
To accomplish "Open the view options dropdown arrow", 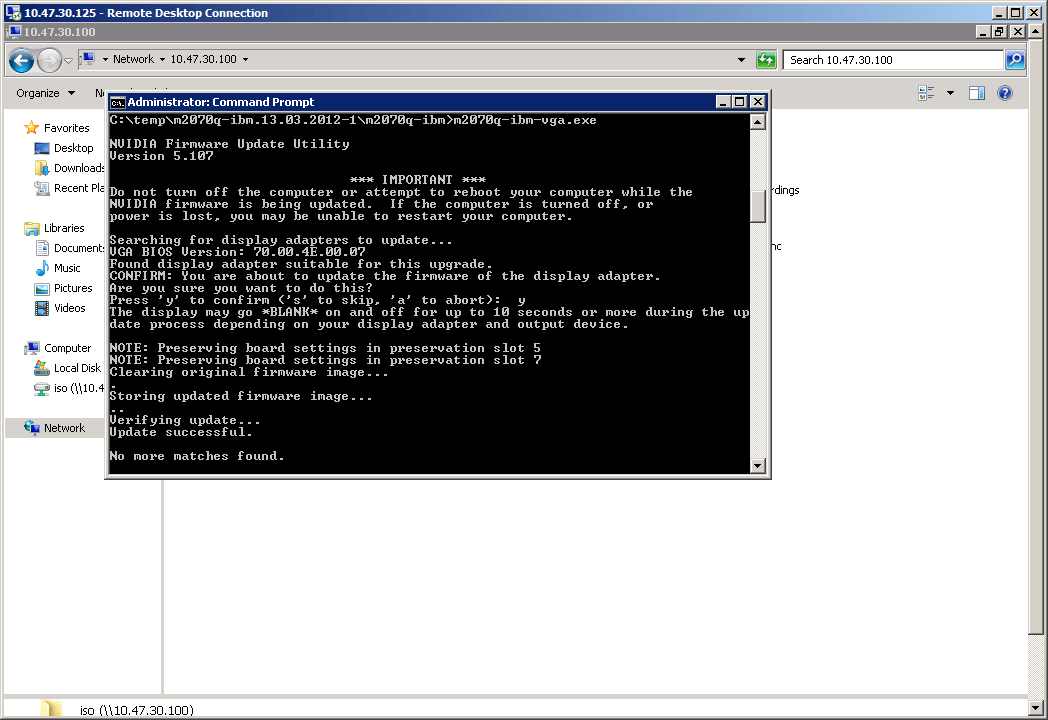I will [x=950, y=94].
